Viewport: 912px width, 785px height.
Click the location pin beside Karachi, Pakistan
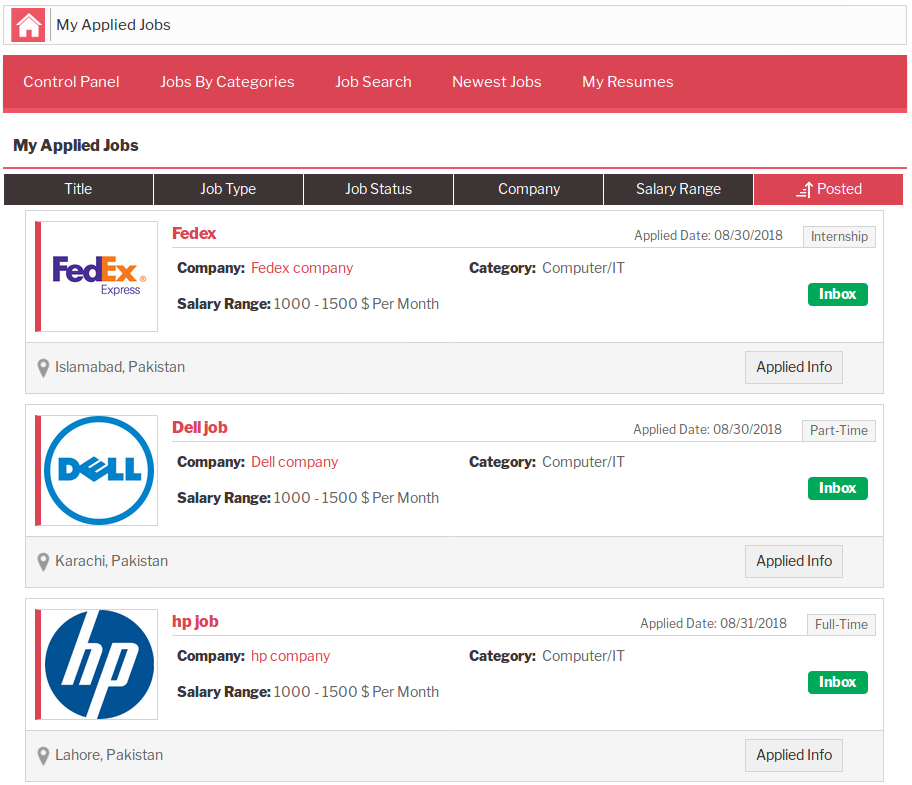(x=43, y=562)
